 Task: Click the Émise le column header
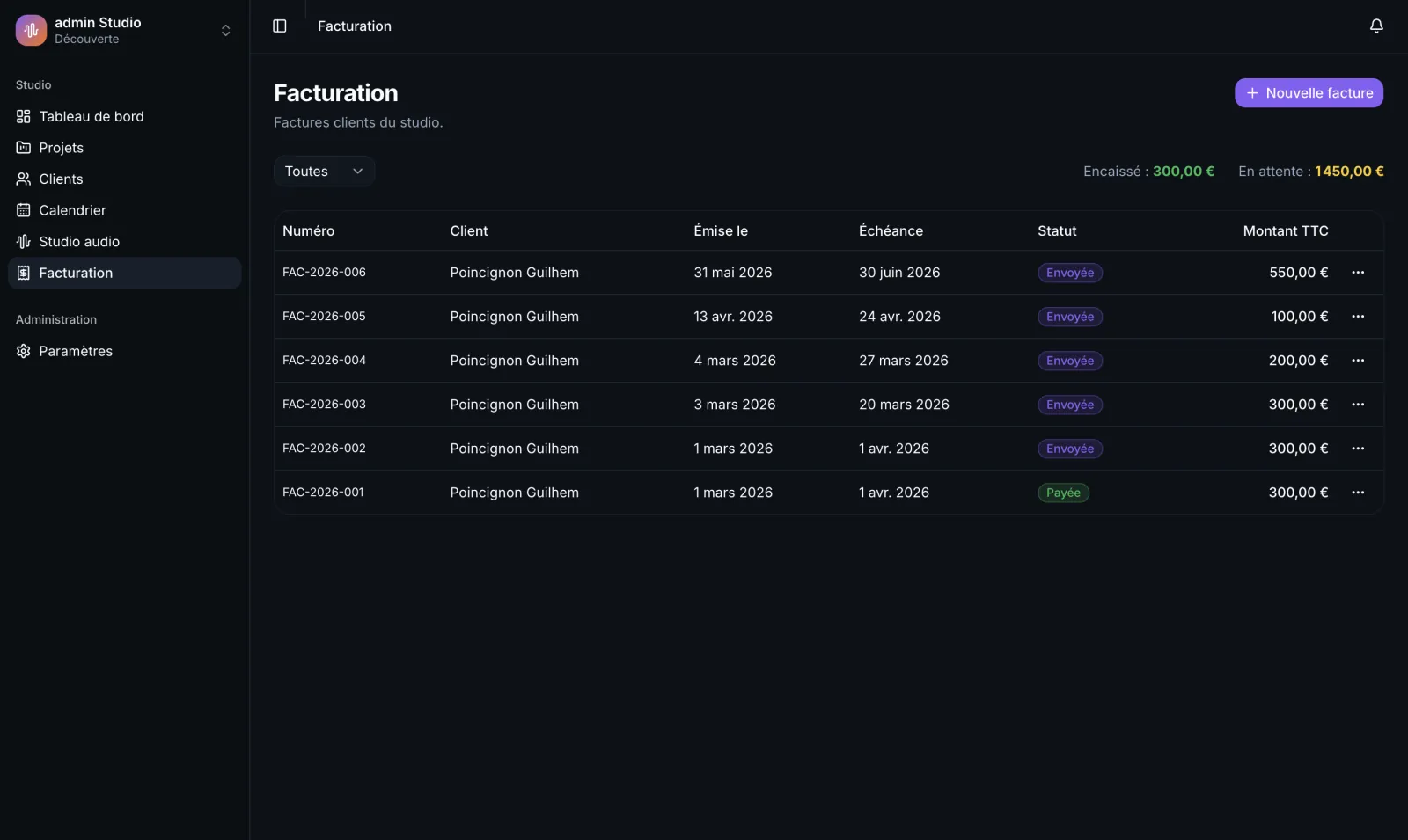721,230
